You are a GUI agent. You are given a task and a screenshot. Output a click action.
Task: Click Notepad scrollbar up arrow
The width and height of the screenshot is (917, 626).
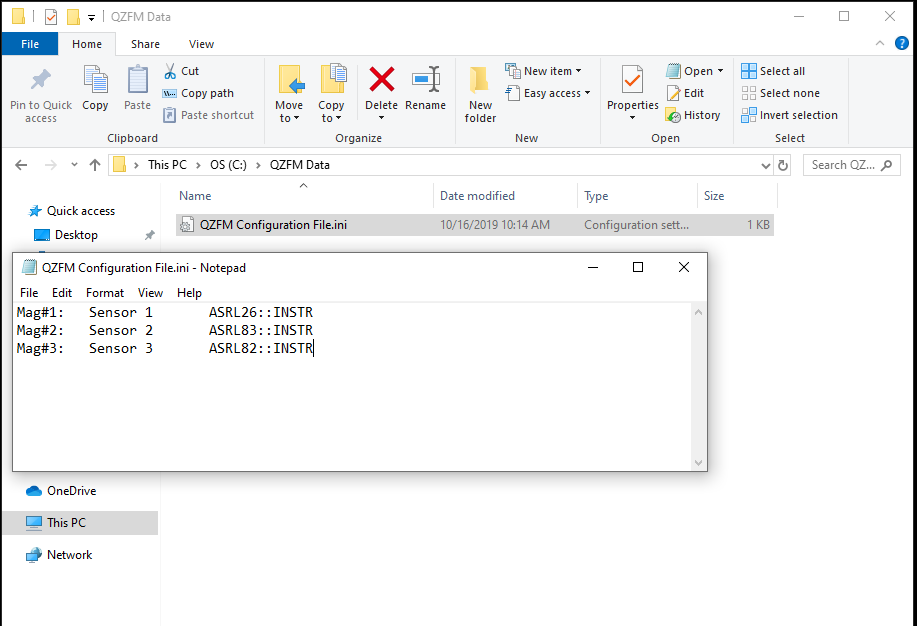[x=698, y=312]
